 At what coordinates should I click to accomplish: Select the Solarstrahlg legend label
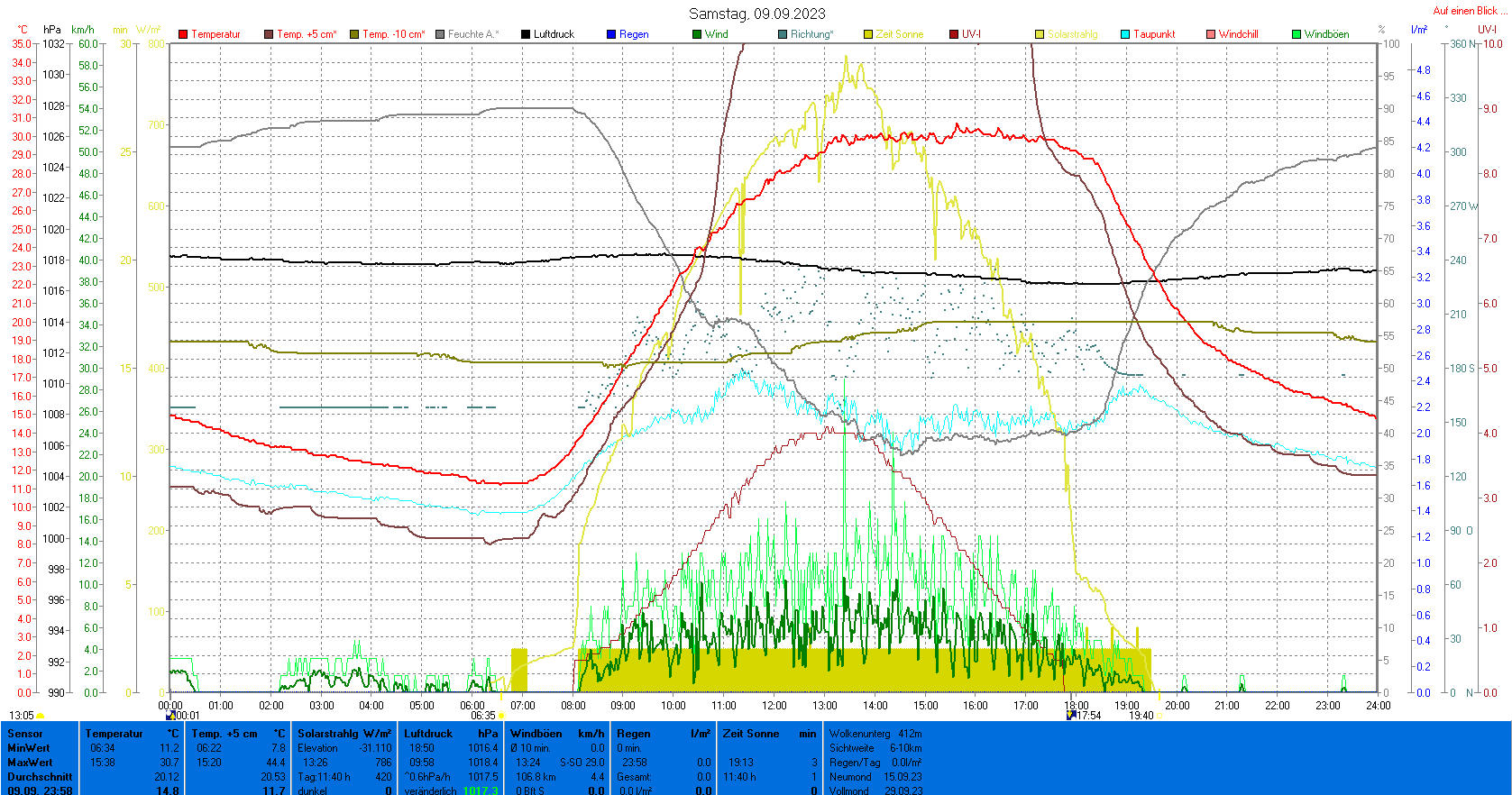(1073, 34)
